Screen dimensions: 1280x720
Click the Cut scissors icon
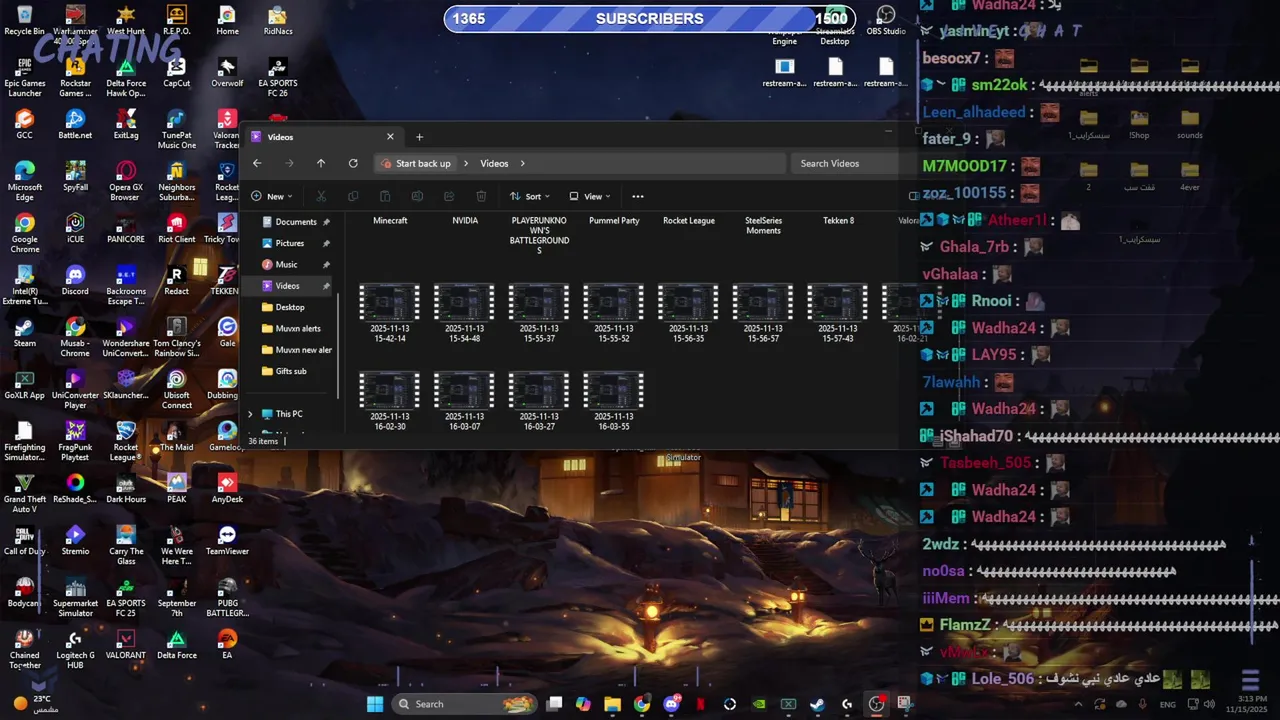[x=321, y=196]
